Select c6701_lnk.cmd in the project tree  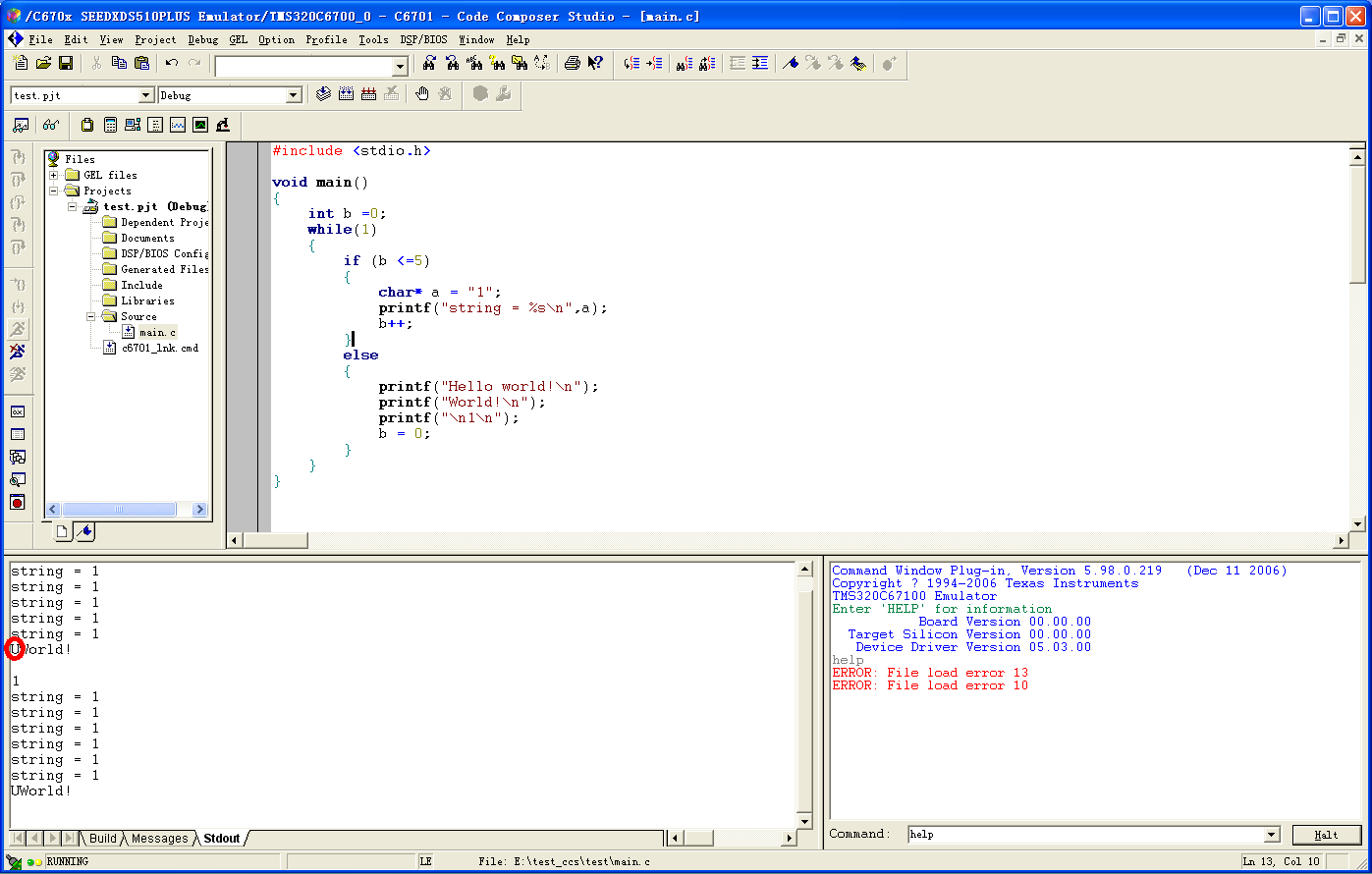tap(159, 348)
